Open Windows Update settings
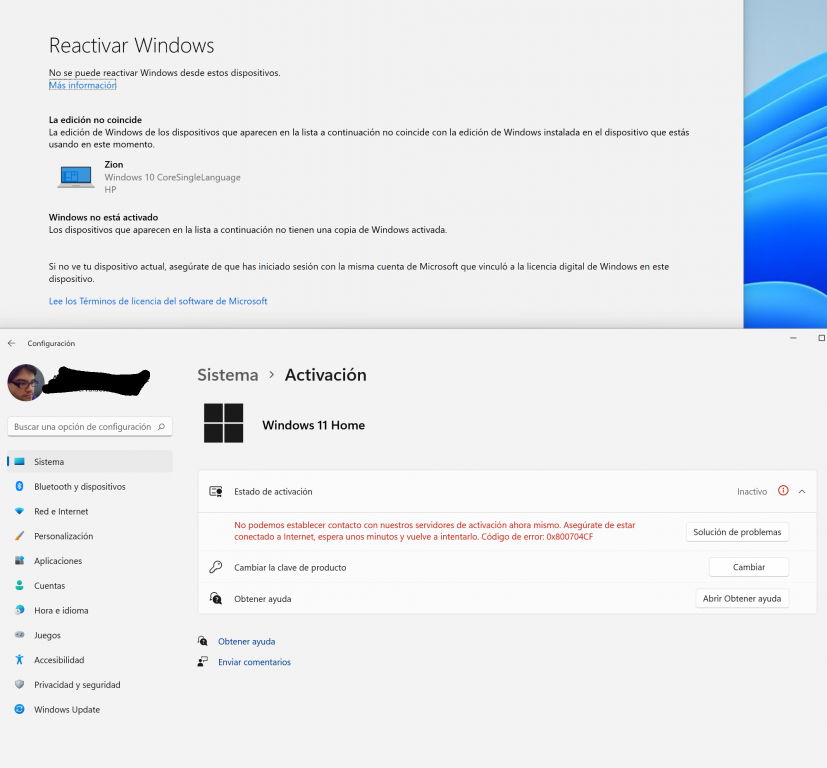Viewport: 827px width, 768px height. tap(90, 709)
